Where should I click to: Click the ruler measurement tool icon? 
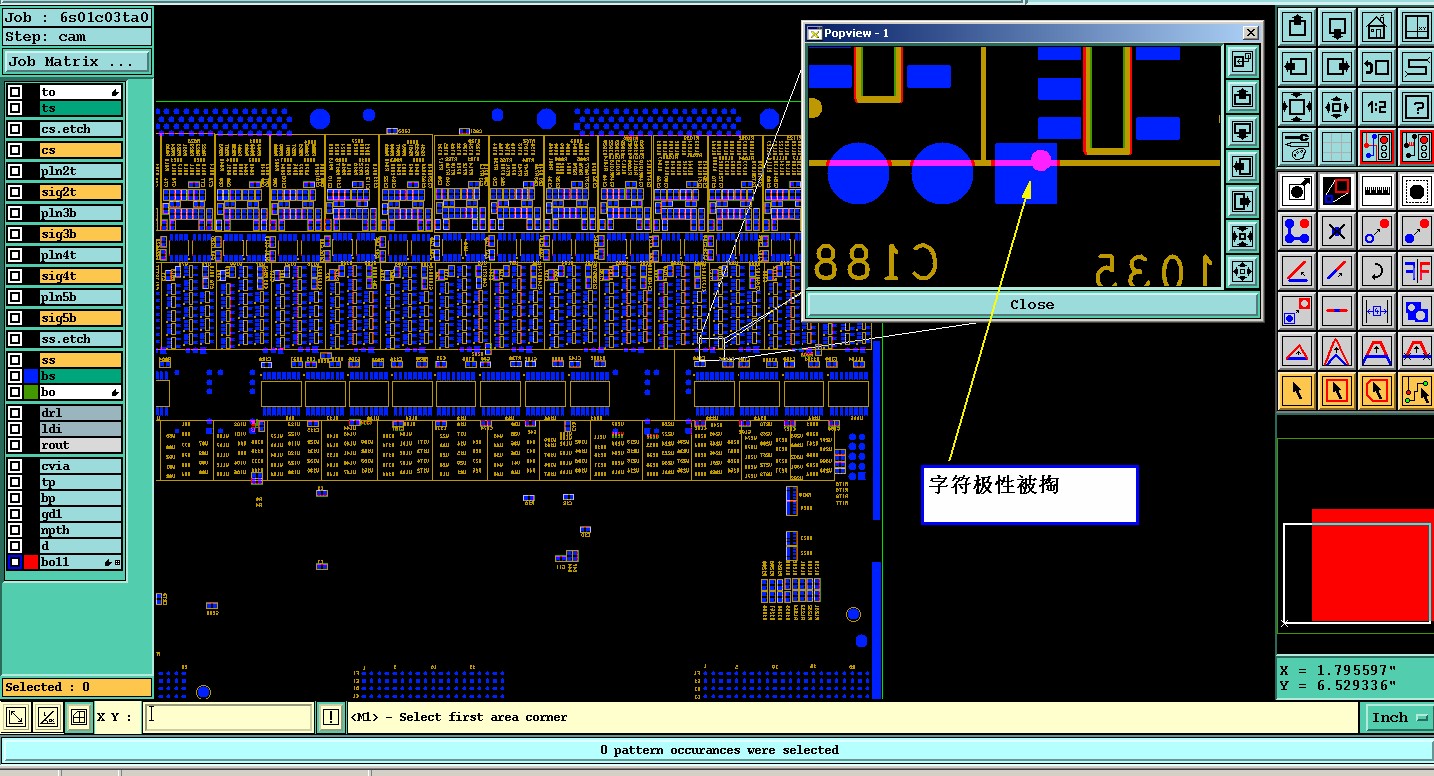(x=1376, y=191)
